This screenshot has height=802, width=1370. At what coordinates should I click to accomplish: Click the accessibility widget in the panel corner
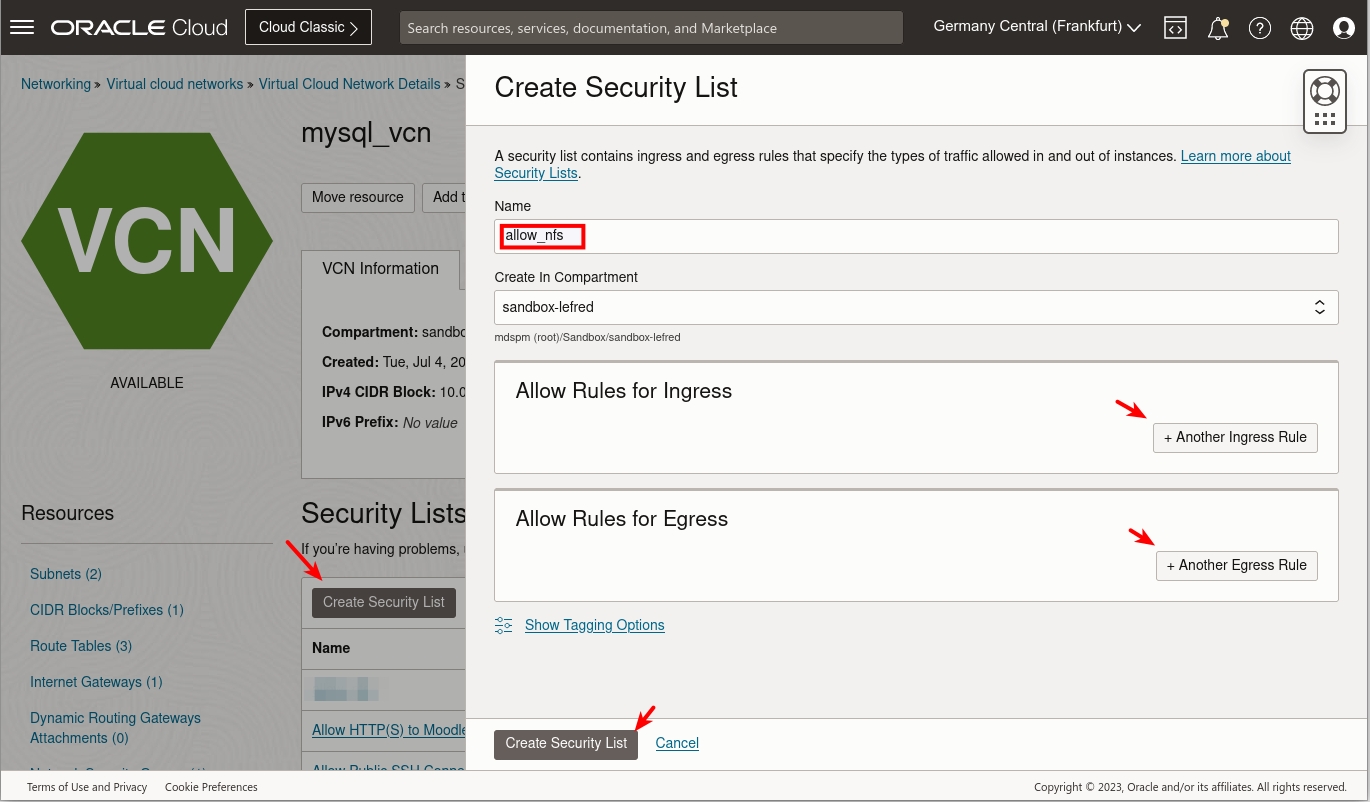(1324, 100)
